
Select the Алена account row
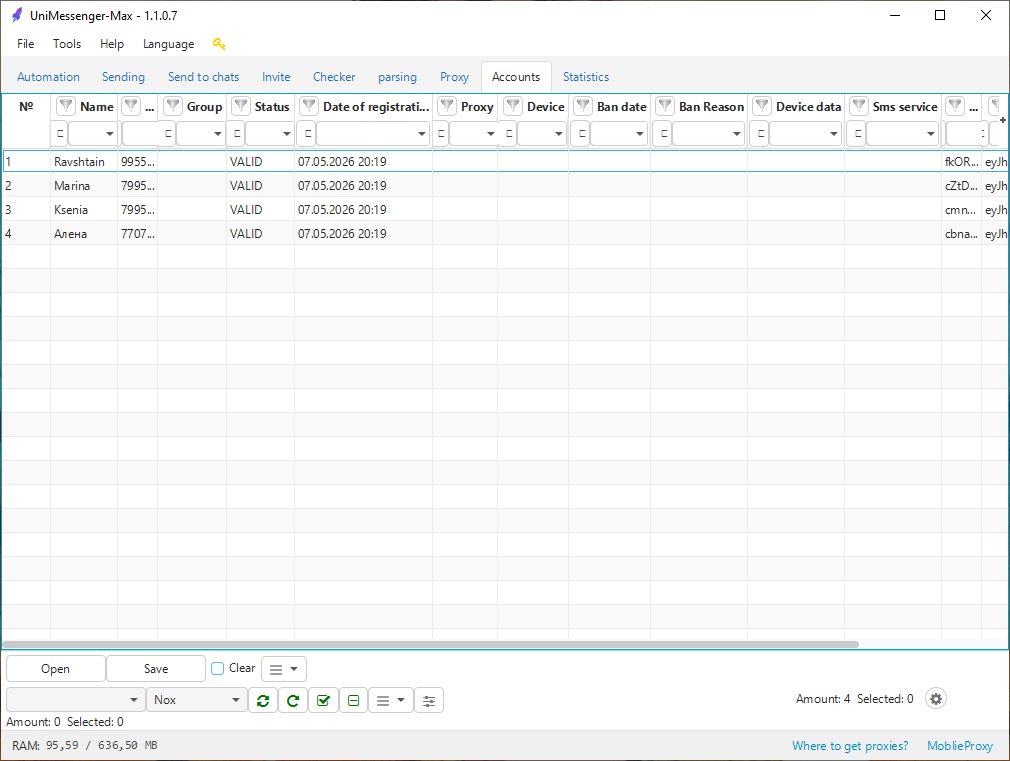point(505,233)
